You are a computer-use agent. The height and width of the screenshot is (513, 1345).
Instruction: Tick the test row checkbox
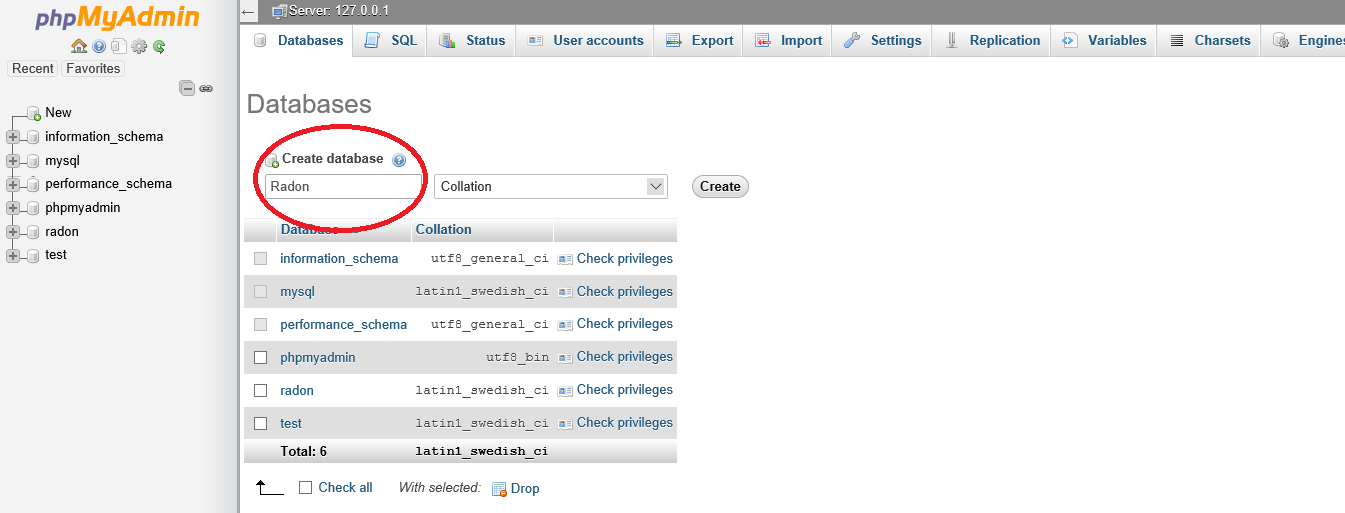point(261,423)
